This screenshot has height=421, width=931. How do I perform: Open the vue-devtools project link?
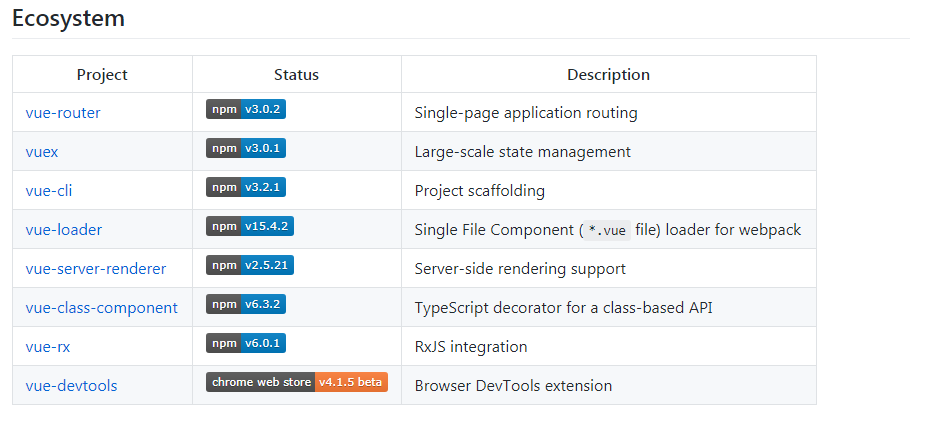click(71, 385)
